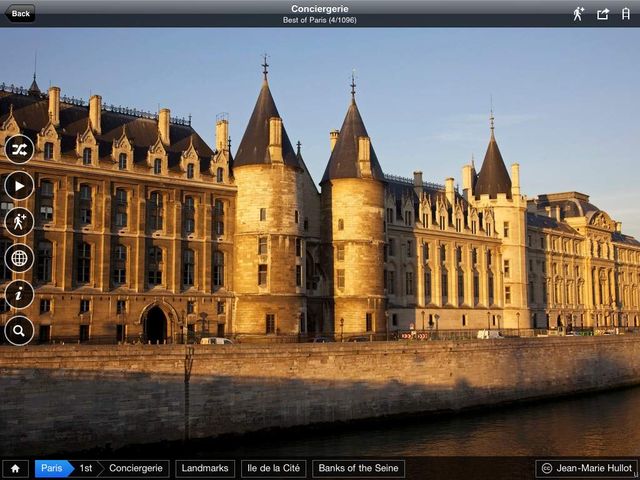Viewport: 640px width, 480px height.
Task: Share this photo using the share icon
Action: pos(603,13)
